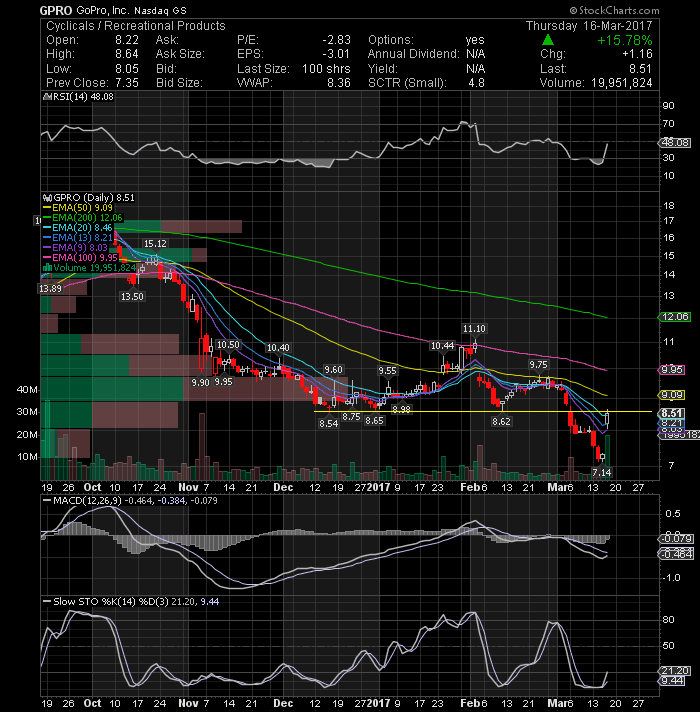Click the -0.464 MACD value tag
The height and width of the screenshot is (712, 700).
pos(675,554)
